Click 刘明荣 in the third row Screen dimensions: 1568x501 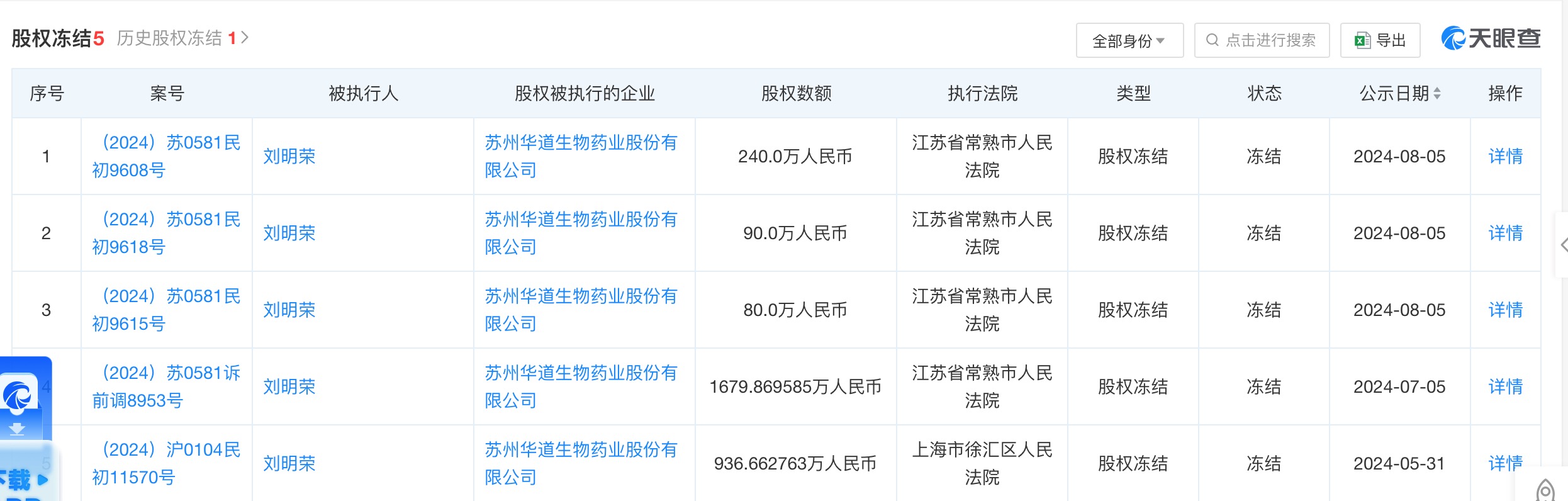click(x=289, y=310)
